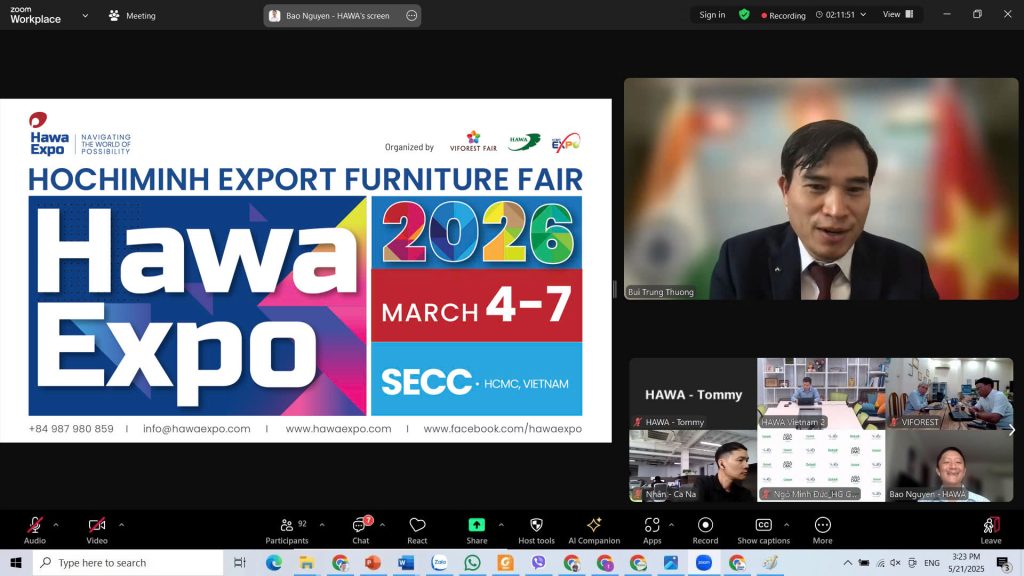Open the taskbar clock and date
The image size is (1024, 576).
(966, 562)
